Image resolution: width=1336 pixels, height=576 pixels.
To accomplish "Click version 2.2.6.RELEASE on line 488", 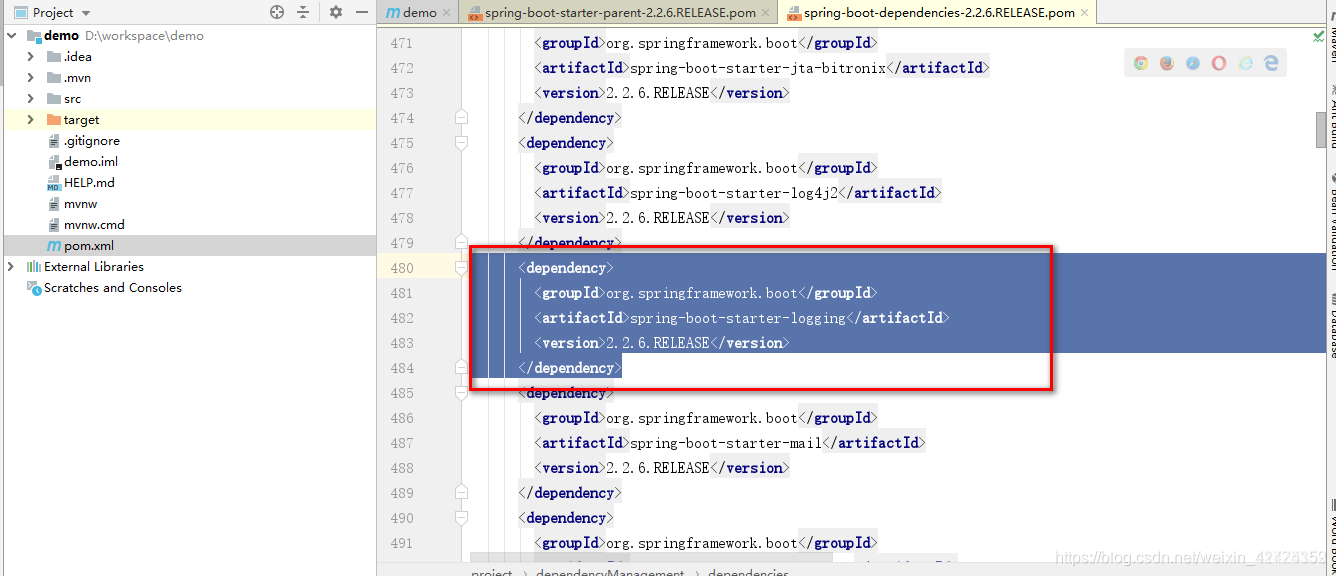I will click(x=658, y=468).
